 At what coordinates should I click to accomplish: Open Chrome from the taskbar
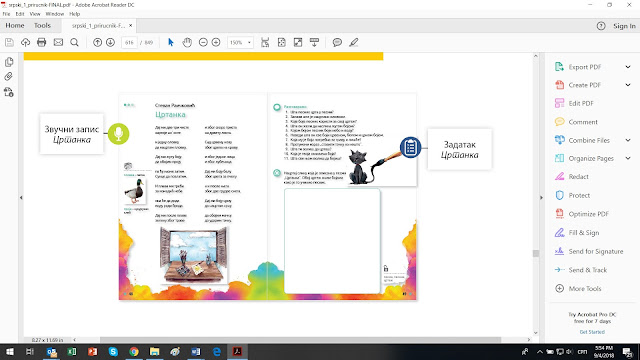(x=134, y=351)
